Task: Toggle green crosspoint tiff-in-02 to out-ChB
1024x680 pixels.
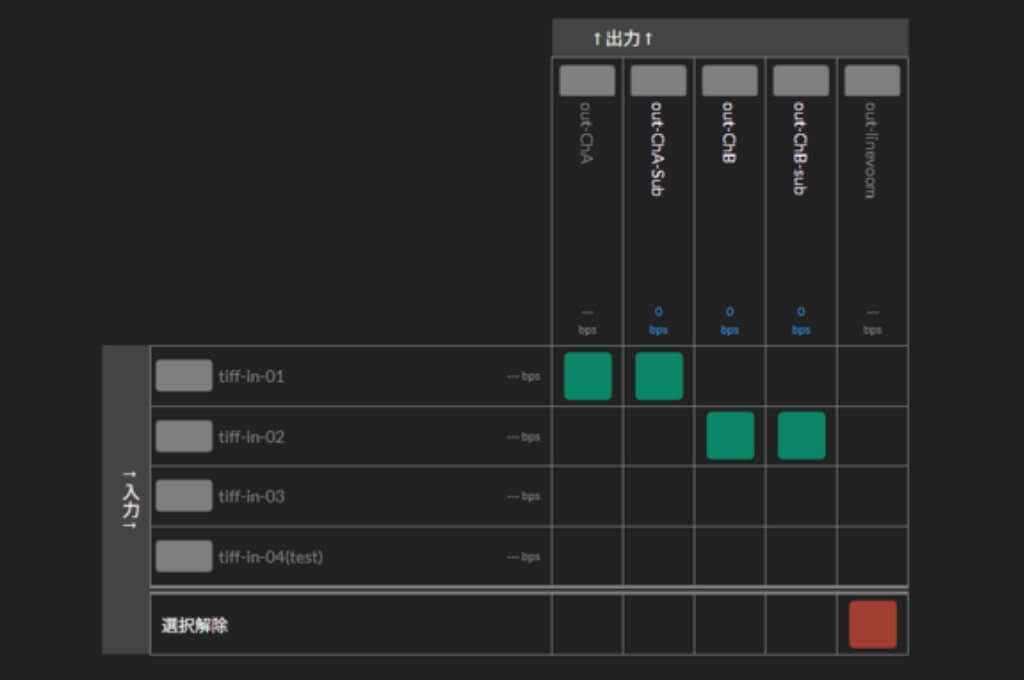Action: click(x=730, y=436)
